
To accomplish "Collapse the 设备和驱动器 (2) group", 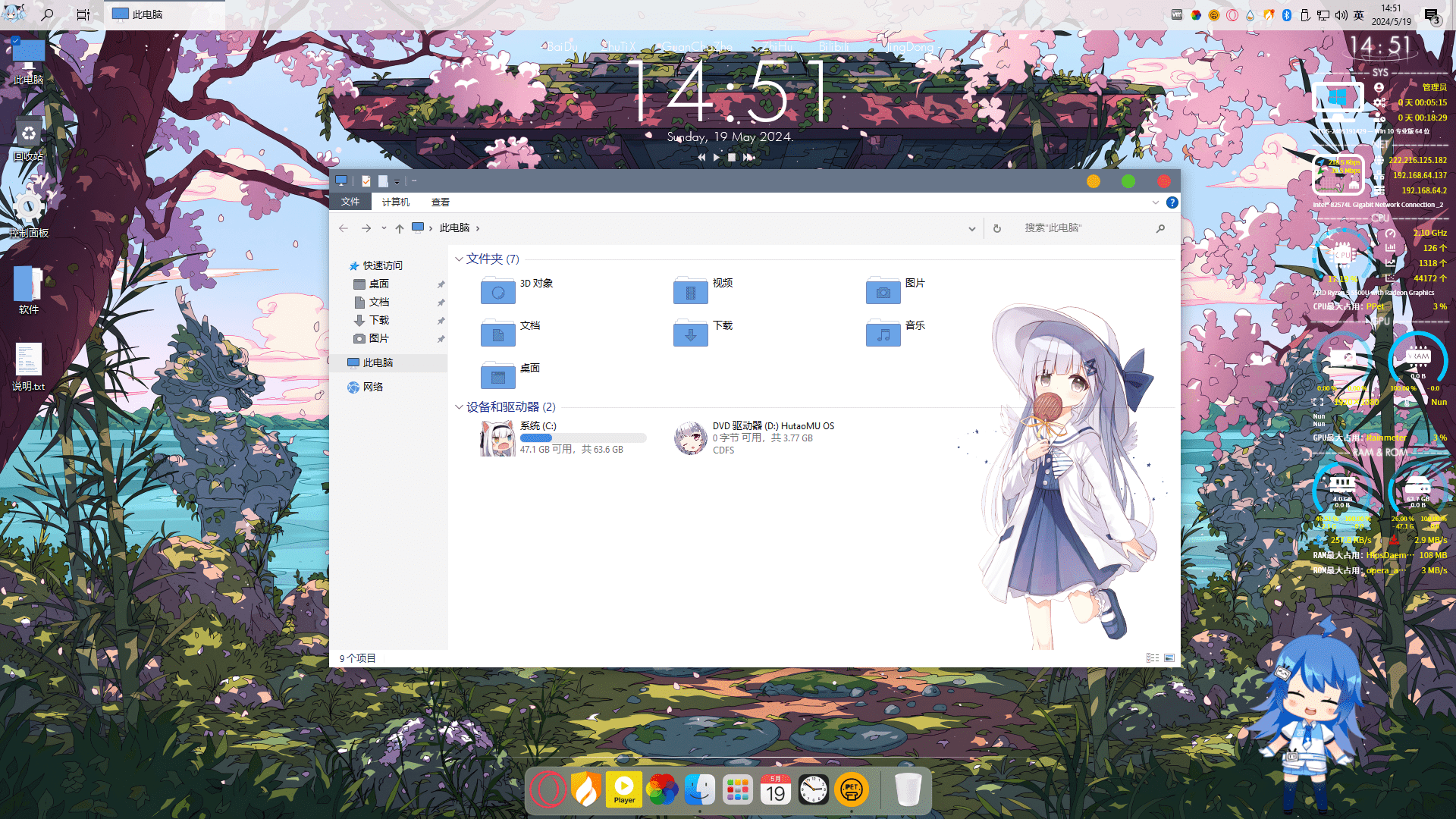I will click(459, 407).
